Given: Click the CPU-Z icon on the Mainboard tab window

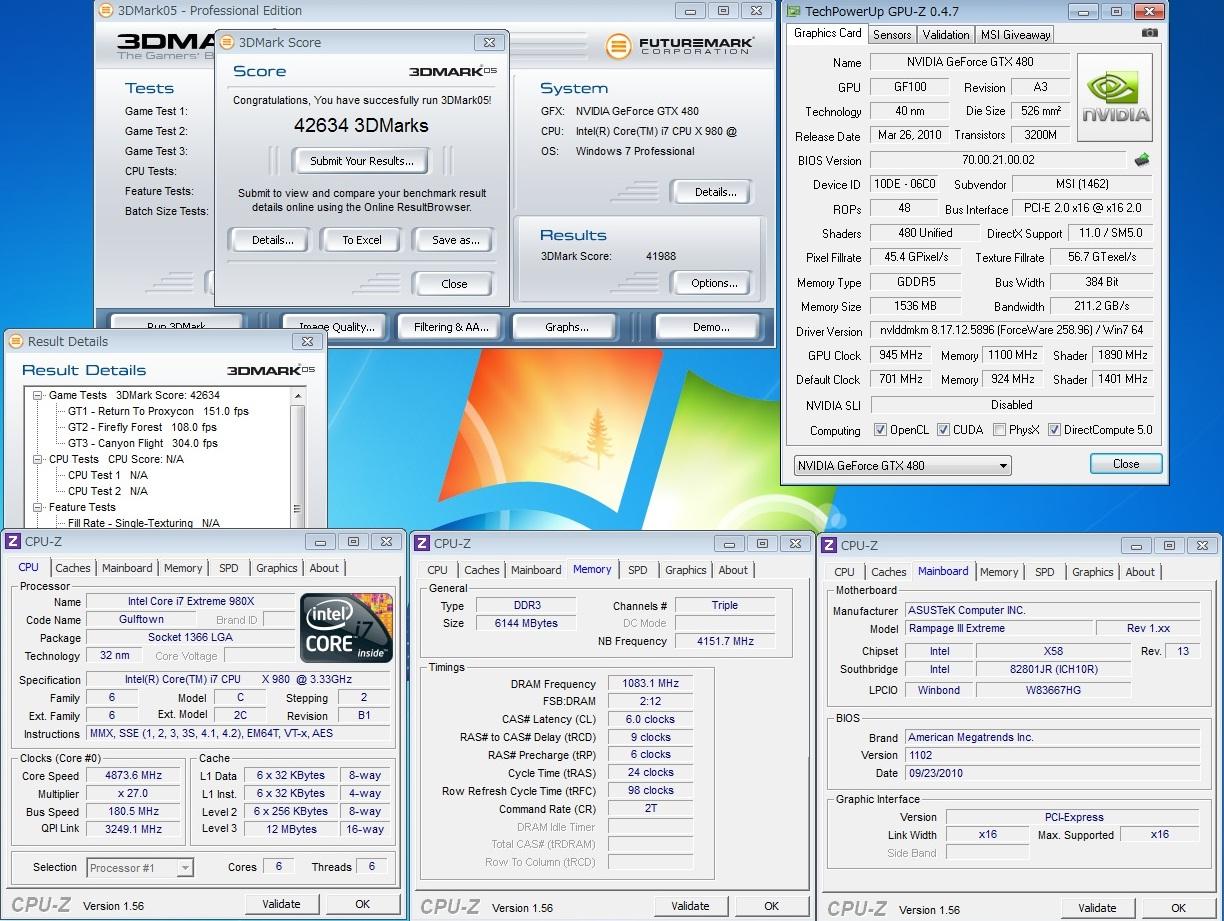Looking at the screenshot, I should click(x=829, y=545).
